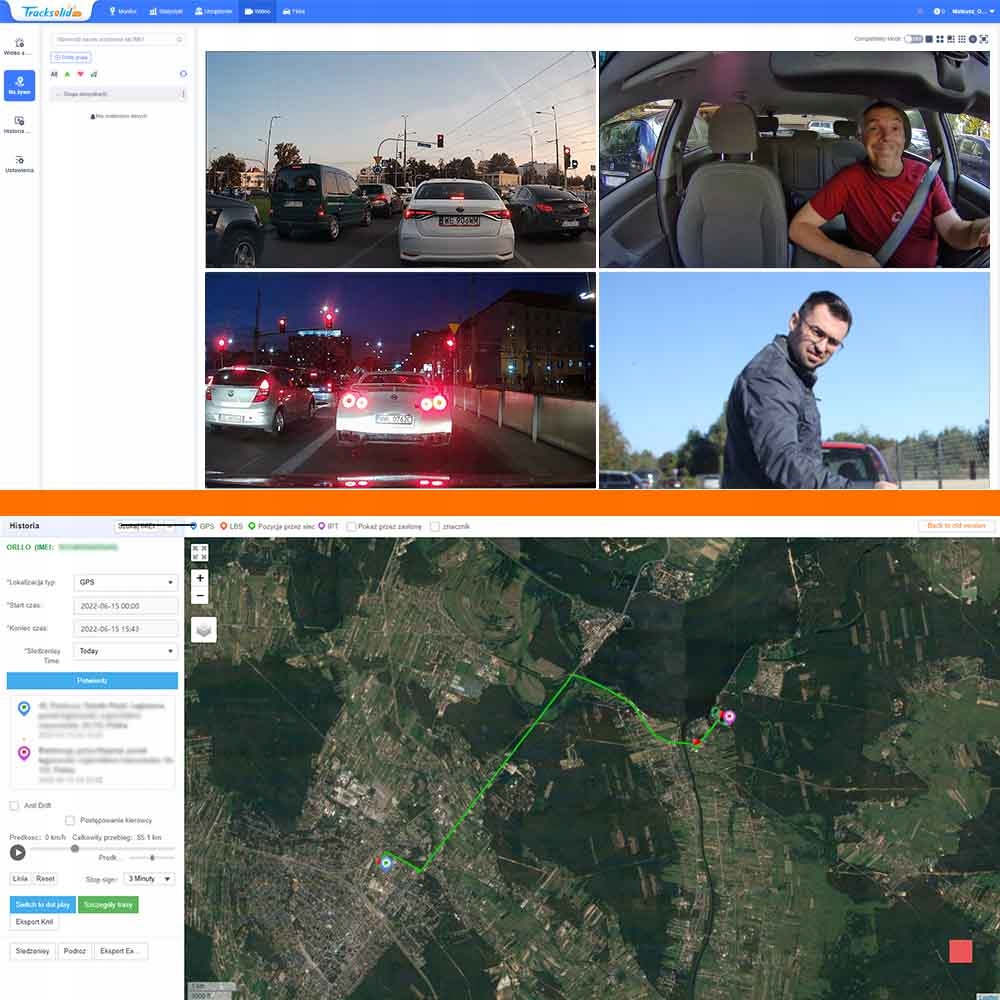Toggle the Compatibility Mode switch
The width and height of the screenshot is (1000, 1000).
[913, 39]
